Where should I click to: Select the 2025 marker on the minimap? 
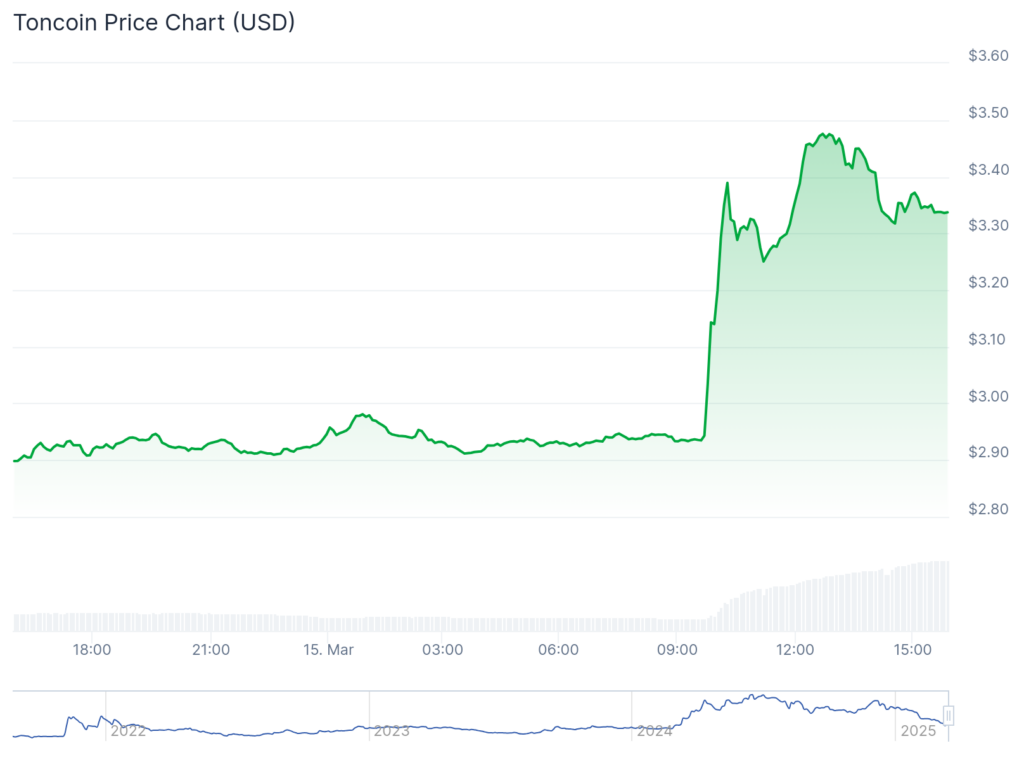918,731
